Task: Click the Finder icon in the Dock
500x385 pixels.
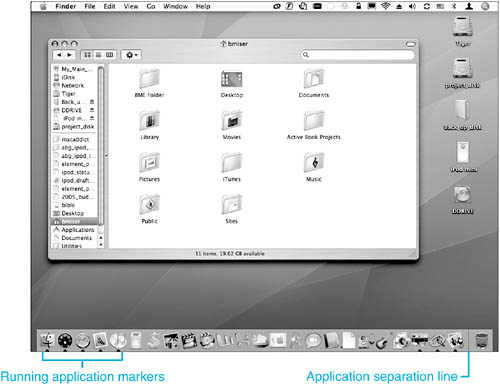Action: 47,340
